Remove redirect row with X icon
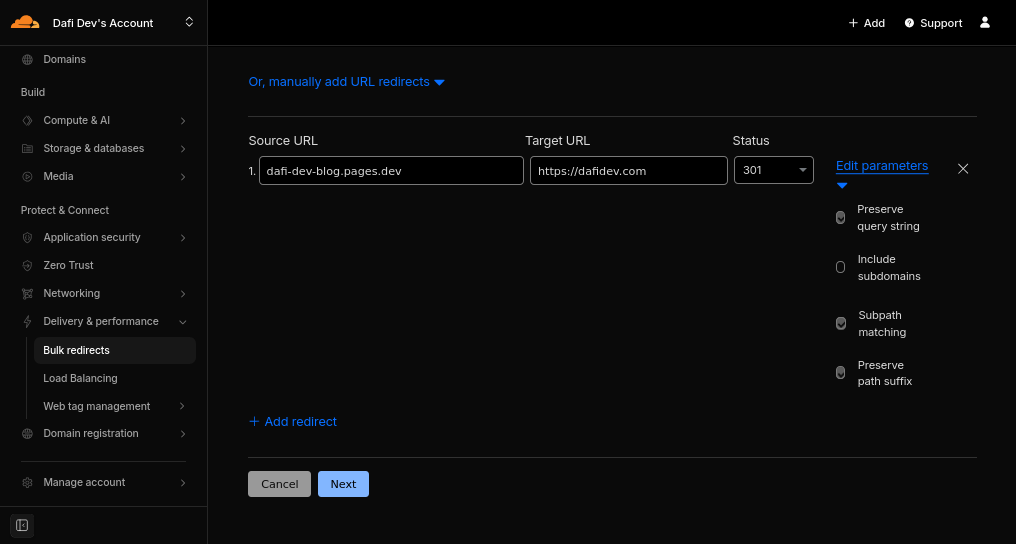Screen dimensions: 1016x544 pyautogui.click(x=963, y=168)
